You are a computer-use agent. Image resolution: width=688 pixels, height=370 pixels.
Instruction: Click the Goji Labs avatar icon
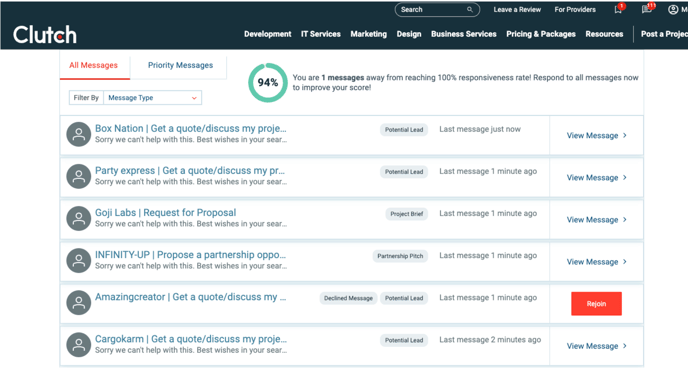click(79, 219)
